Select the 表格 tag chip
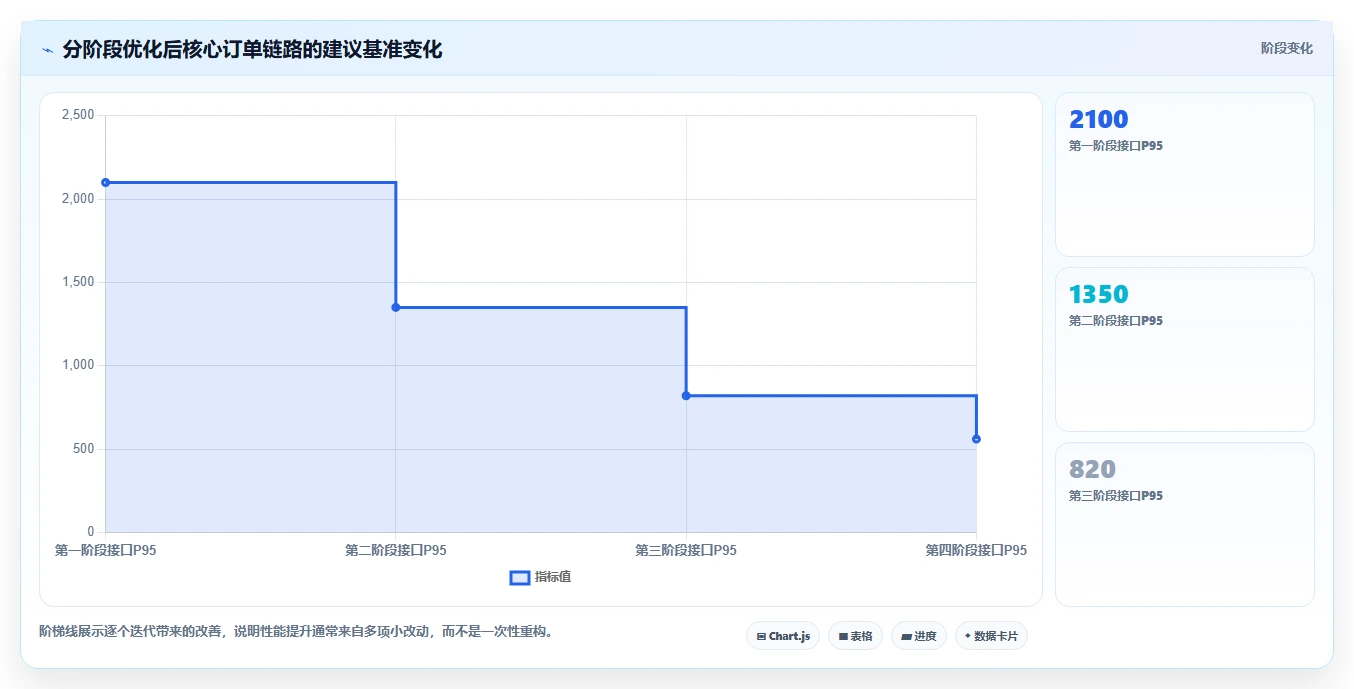Image resolution: width=1354 pixels, height=689 pixels. (855, 636)
